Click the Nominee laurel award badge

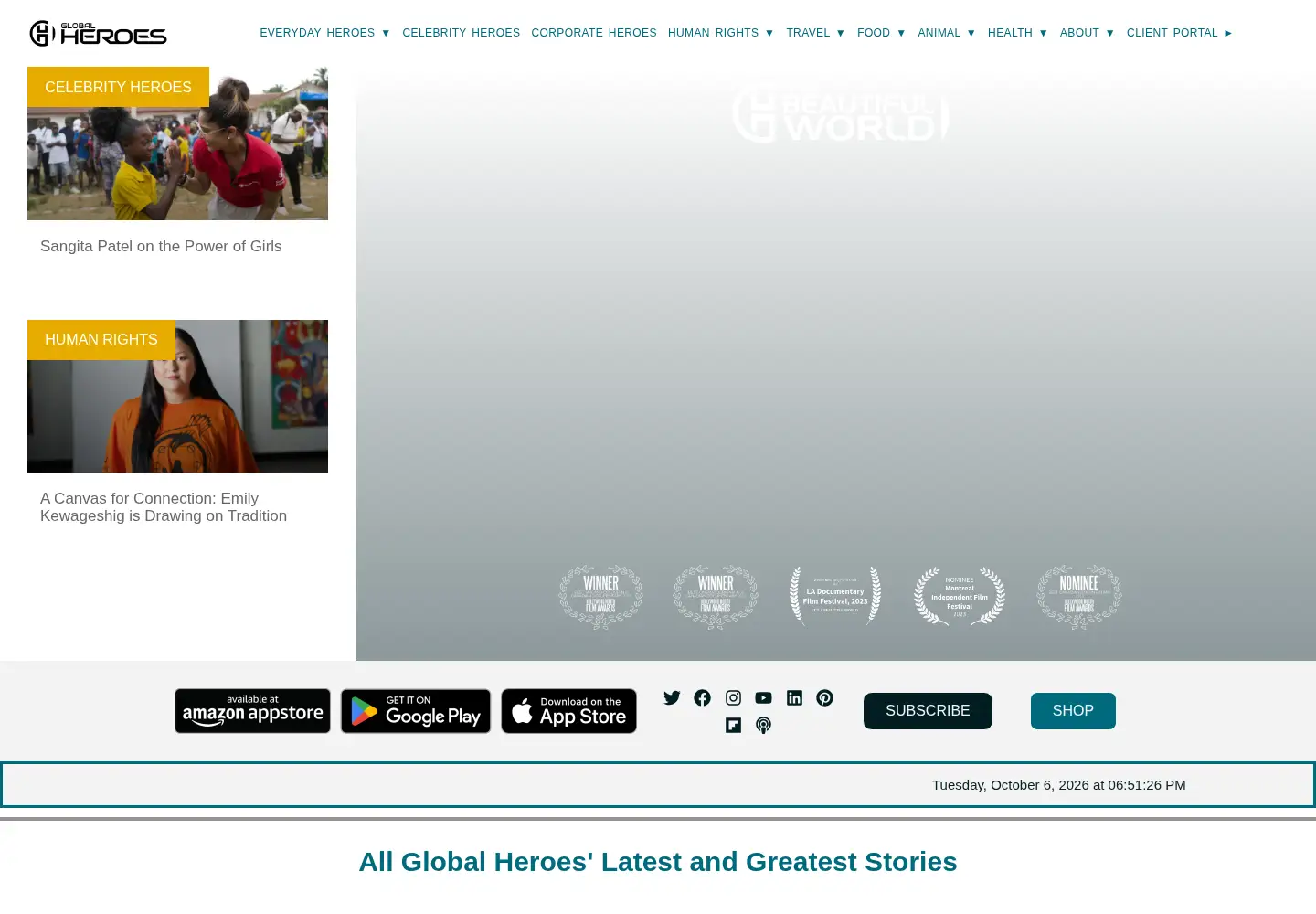[1079, 597]
